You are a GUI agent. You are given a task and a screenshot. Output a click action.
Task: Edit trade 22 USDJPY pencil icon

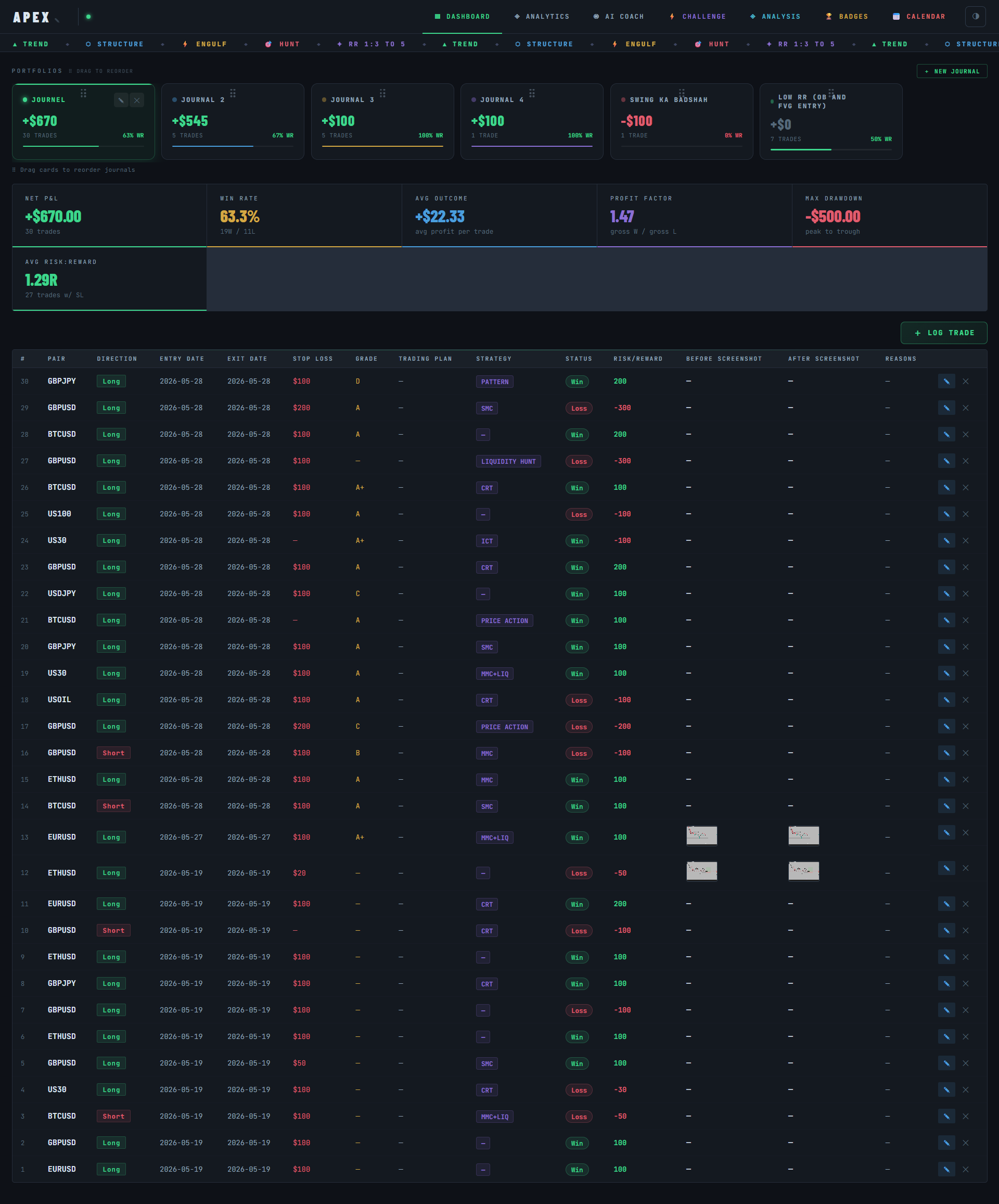[946, 593]
